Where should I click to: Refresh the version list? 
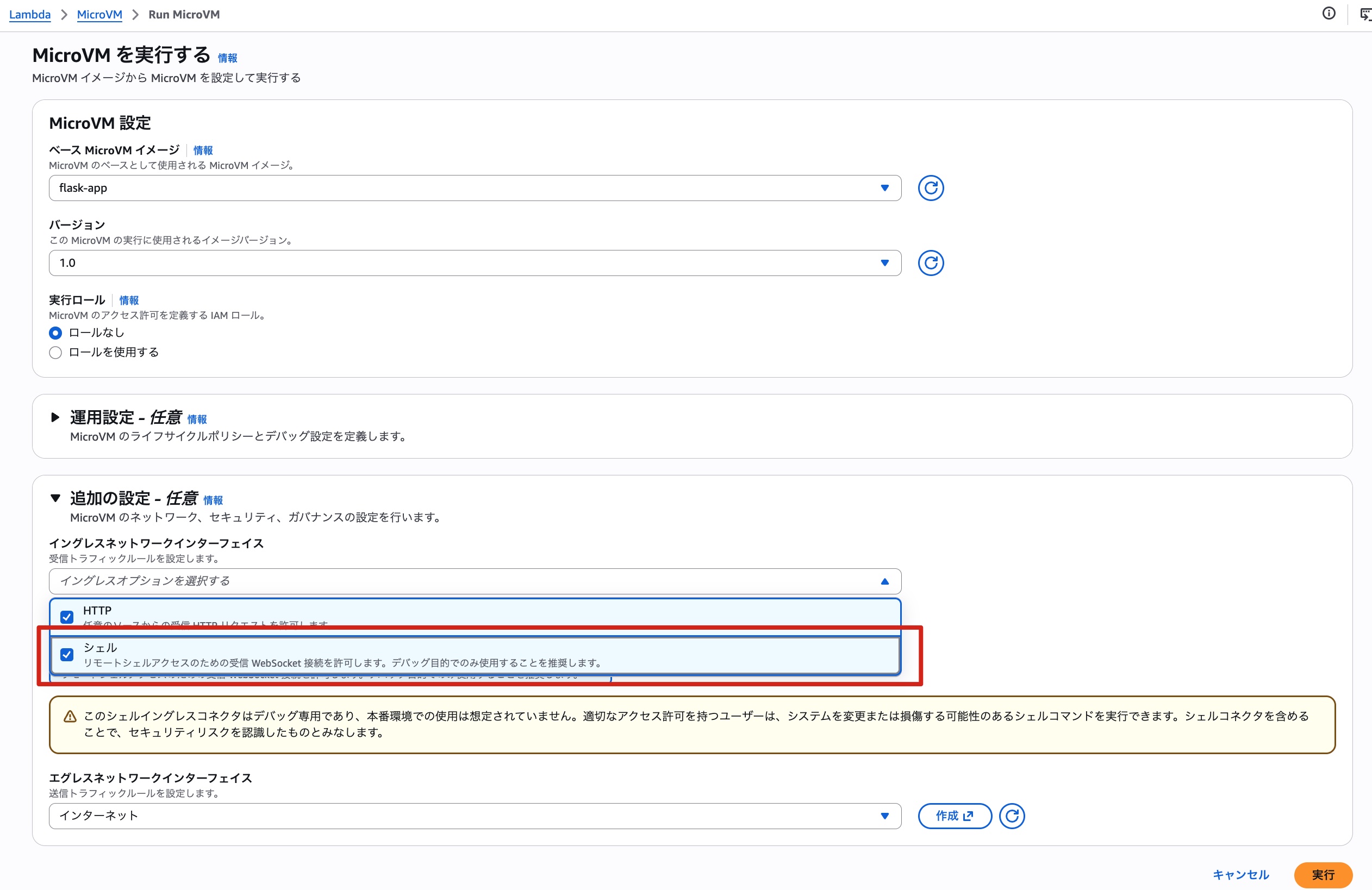pyautogui.click(x=931, y=264)
